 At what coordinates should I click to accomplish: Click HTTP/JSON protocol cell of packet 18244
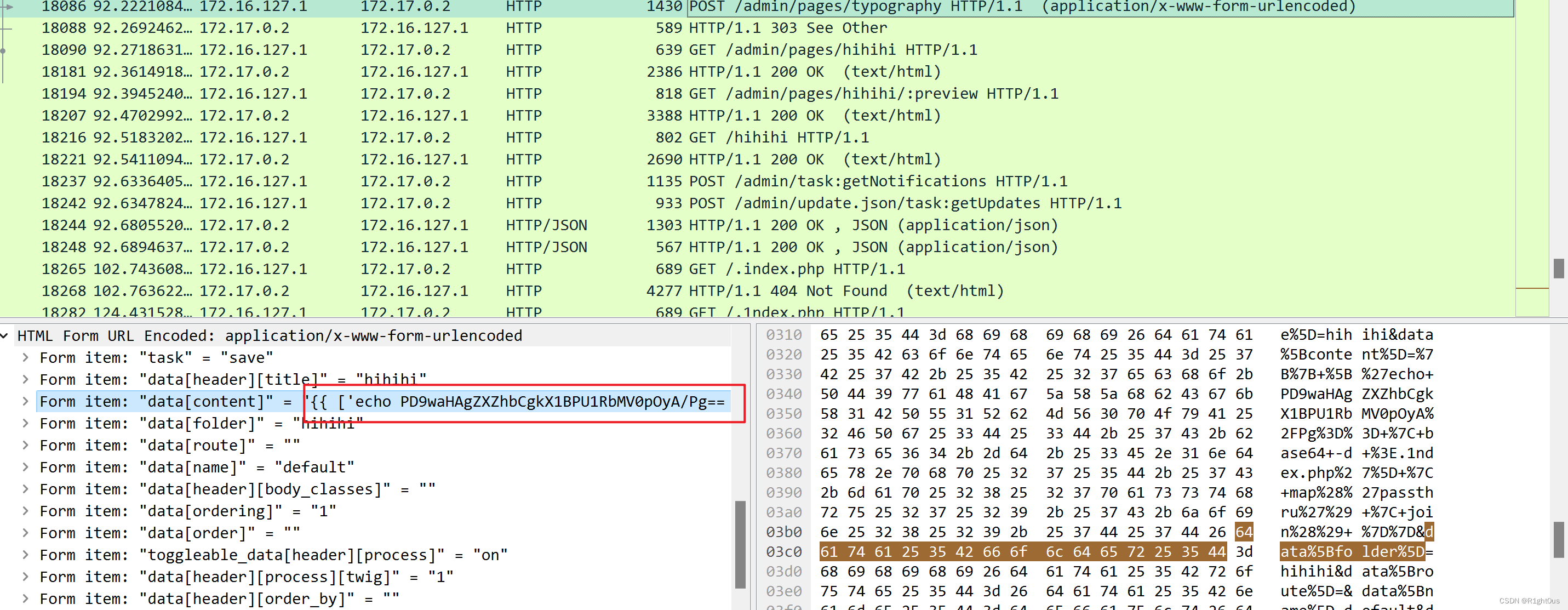click(547, 225)
